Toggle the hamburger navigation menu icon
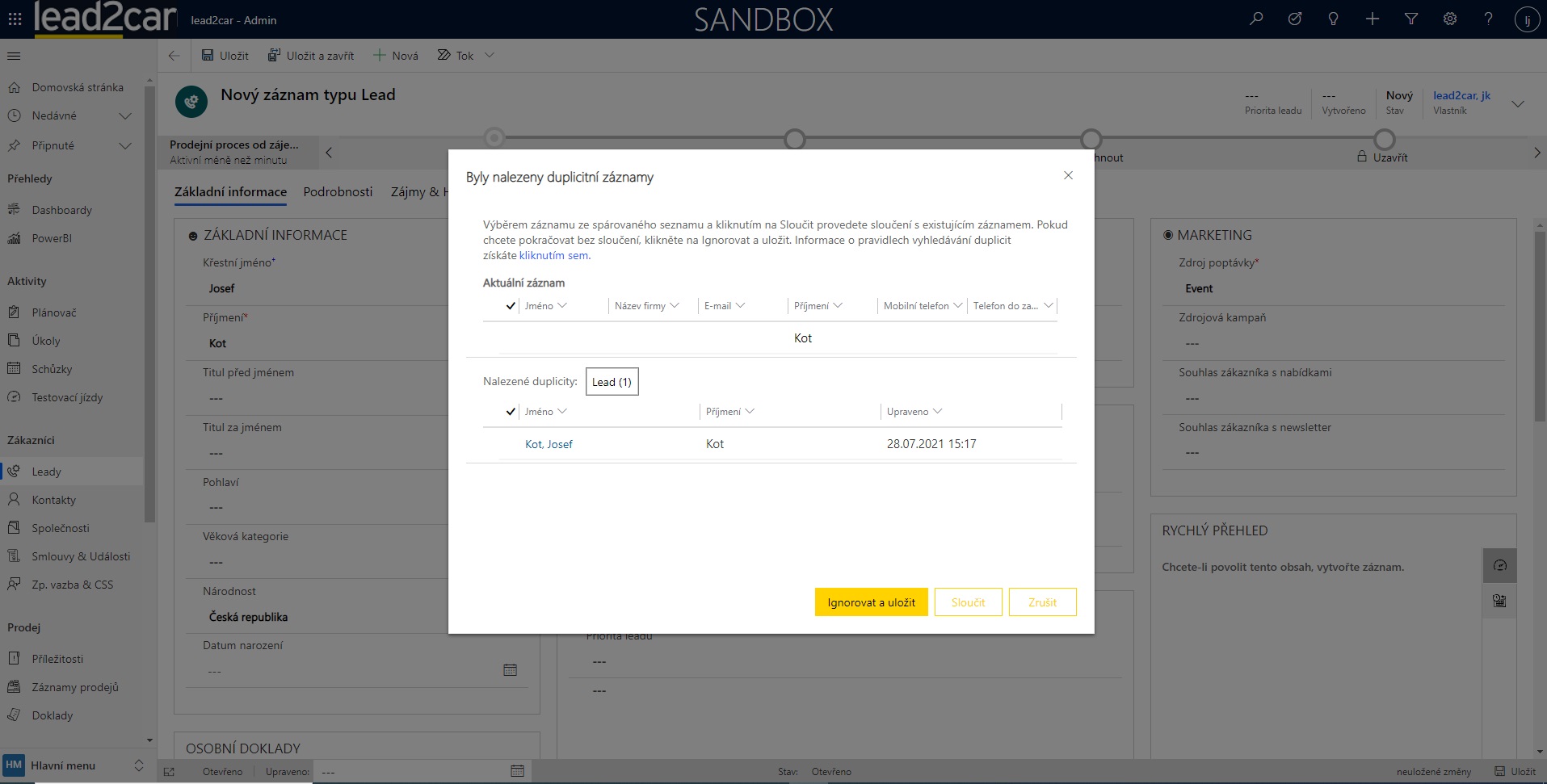This screenshot has width=1547, height=784. click(14, 56)
